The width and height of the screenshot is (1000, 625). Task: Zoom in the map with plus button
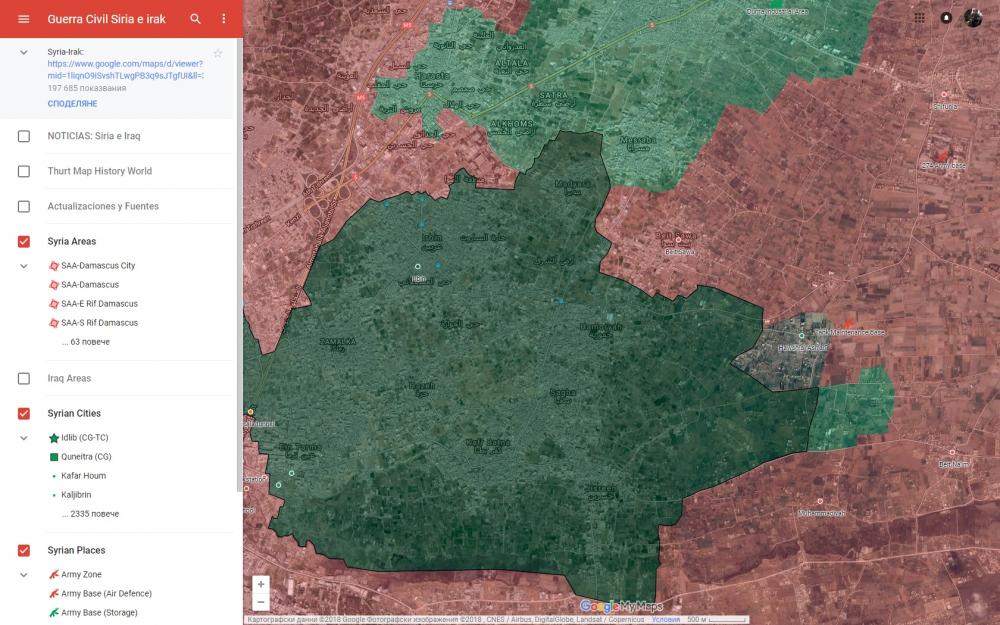[x=261, y=584]
